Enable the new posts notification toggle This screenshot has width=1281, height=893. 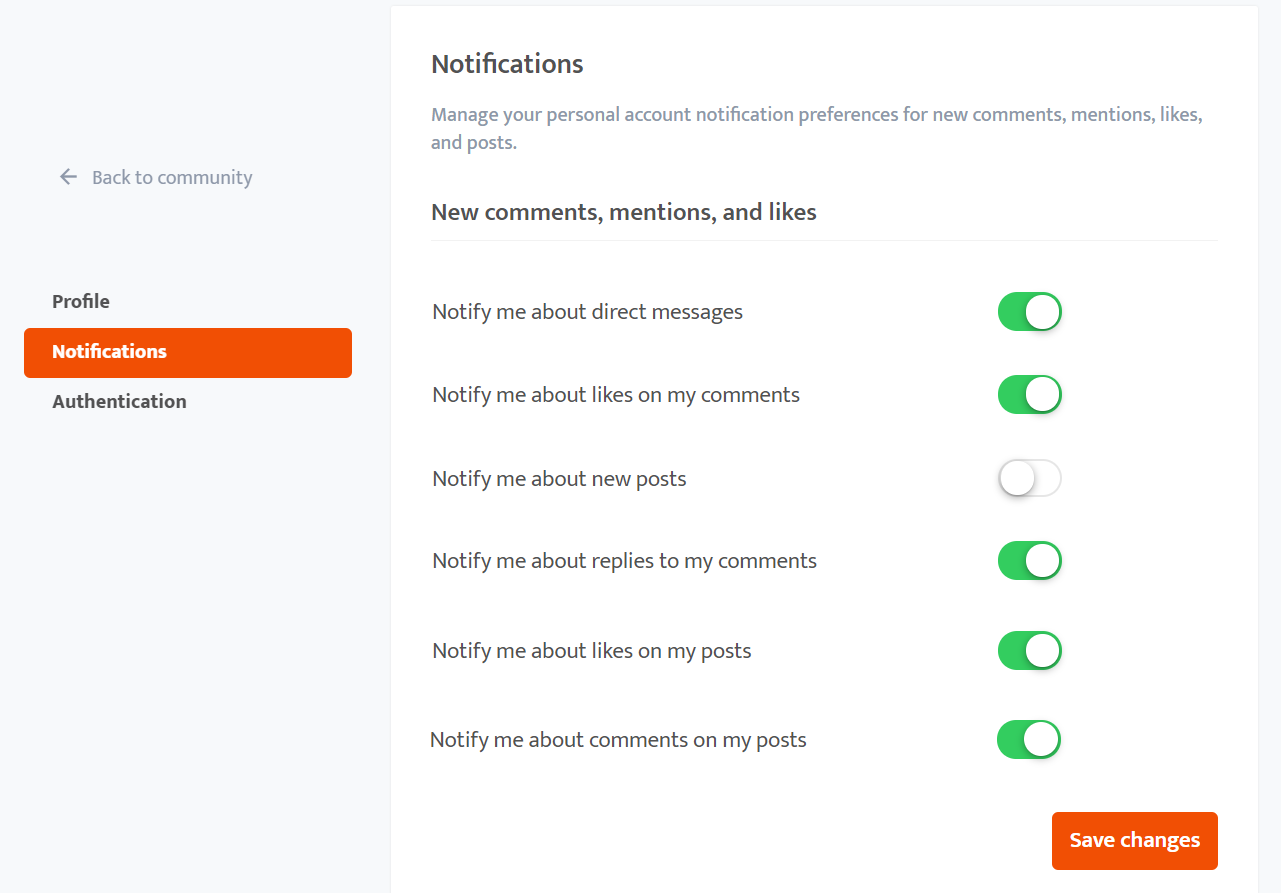[x=1029, y=479]
